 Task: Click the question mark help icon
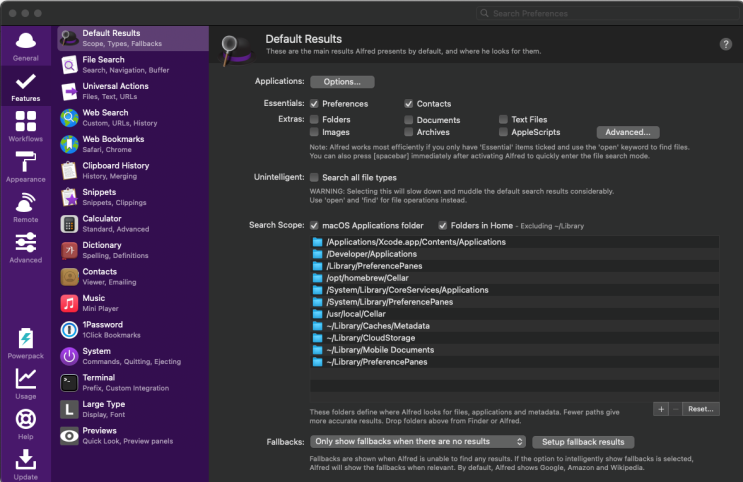pos(725,44)
